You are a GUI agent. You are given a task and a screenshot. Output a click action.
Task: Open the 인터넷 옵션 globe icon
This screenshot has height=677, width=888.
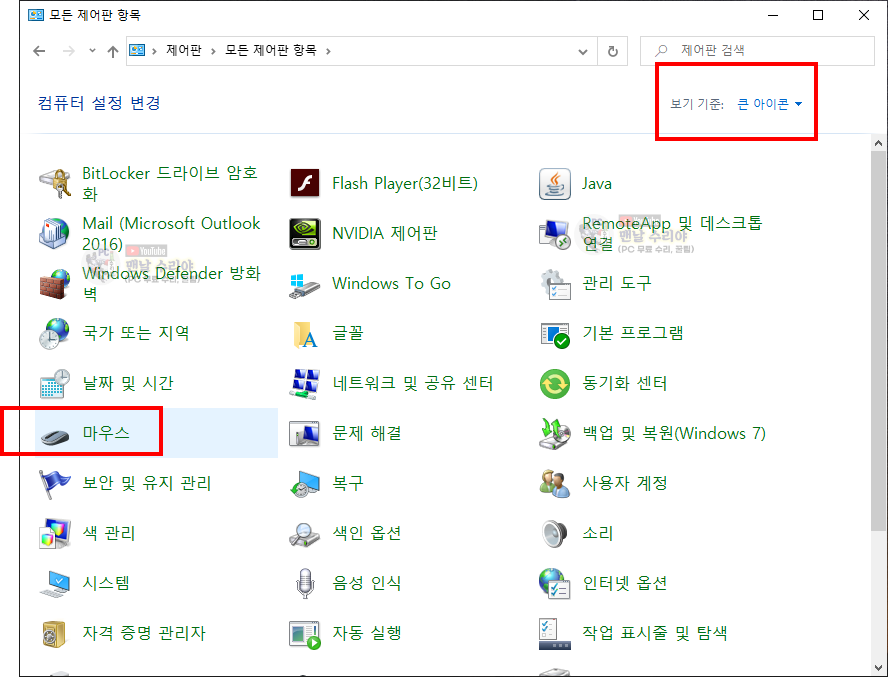554,583
